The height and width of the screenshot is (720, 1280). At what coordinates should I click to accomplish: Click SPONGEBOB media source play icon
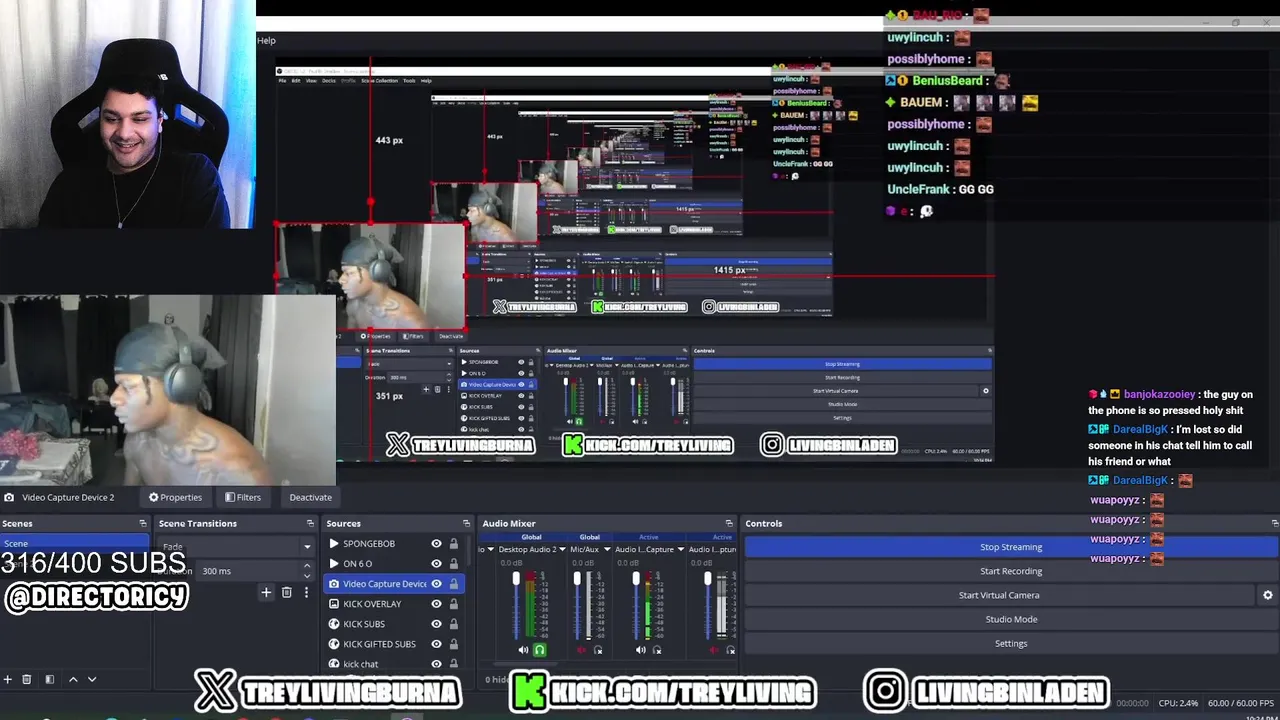pos(334,544)
